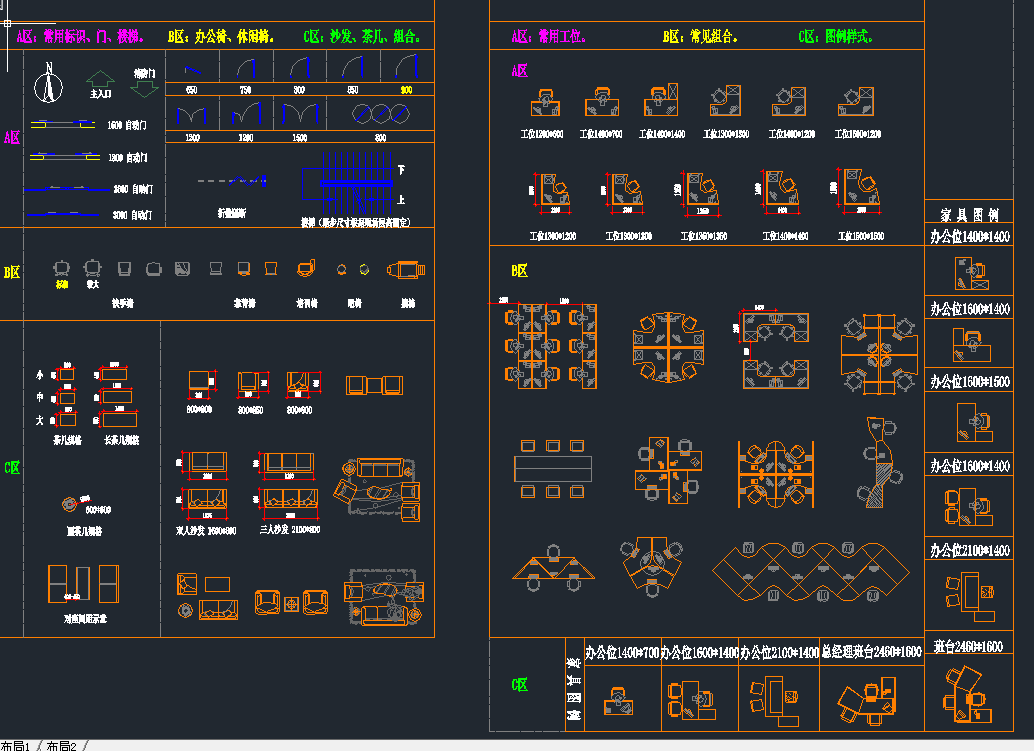1034x751 pixels.
Task: Pick the 1500 double door symbol
Action: click(x=299, y=114)
